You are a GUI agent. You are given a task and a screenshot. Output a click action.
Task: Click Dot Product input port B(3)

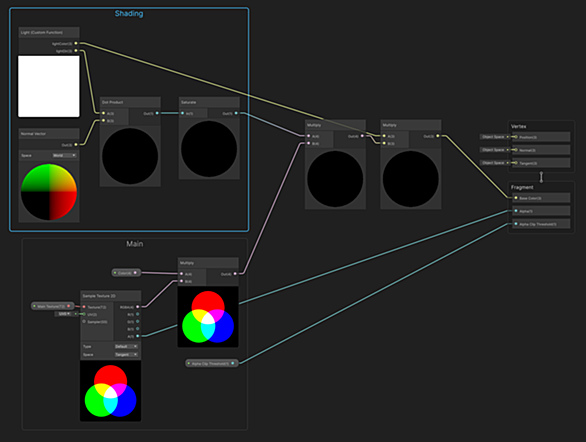pos(104,120)
